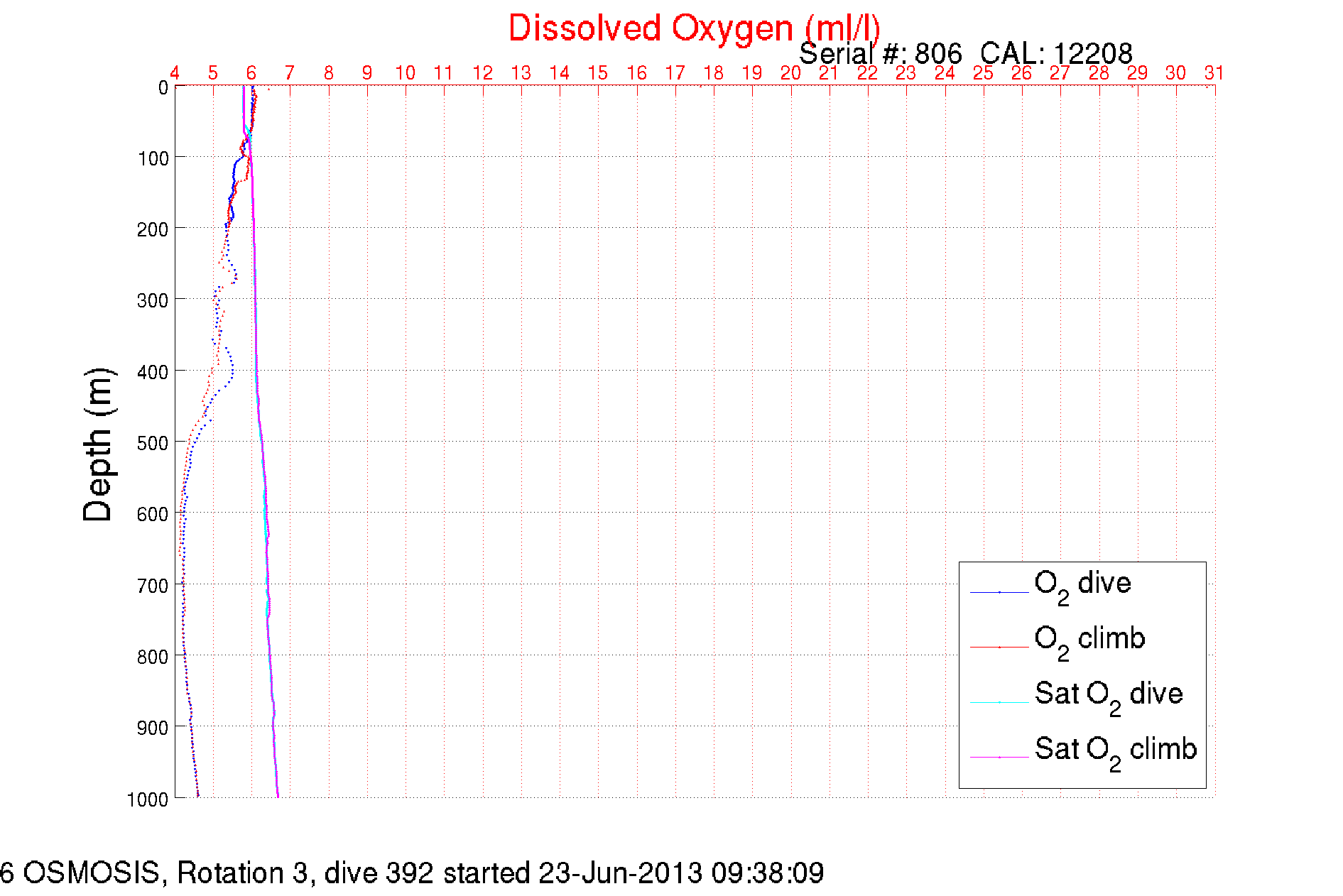Image resolution: width=1343 pixels, height=896 pixels.
Task: Click the O2 profile curve end at 1000 m
Action: click(197, 794)
